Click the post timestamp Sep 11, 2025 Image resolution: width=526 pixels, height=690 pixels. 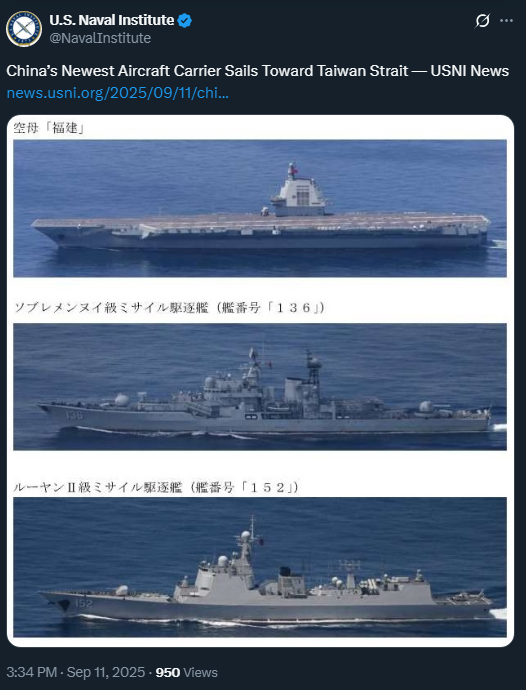(106, 672)
